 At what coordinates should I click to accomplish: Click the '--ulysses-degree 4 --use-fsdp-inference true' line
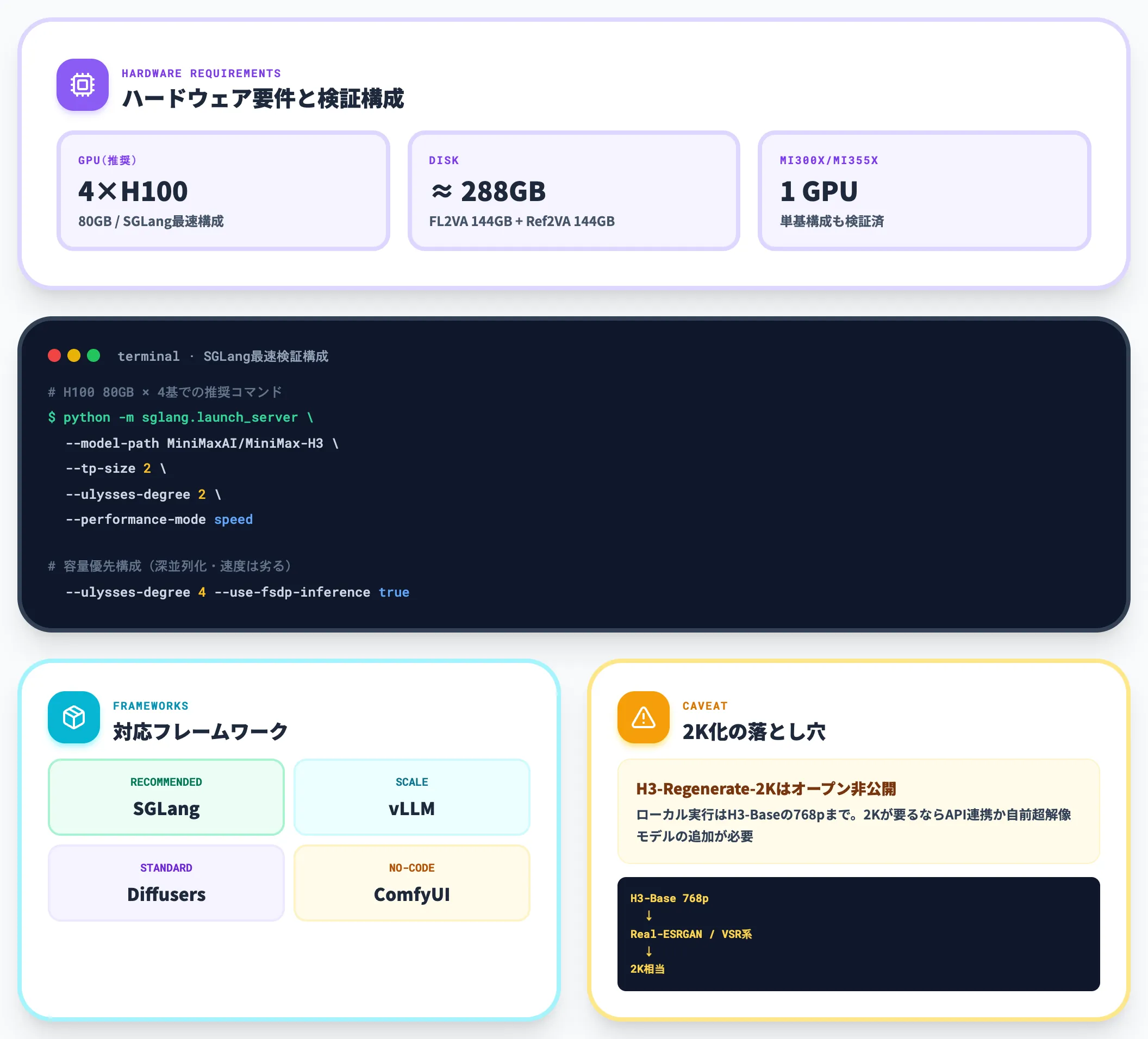[x=238, y=592]
